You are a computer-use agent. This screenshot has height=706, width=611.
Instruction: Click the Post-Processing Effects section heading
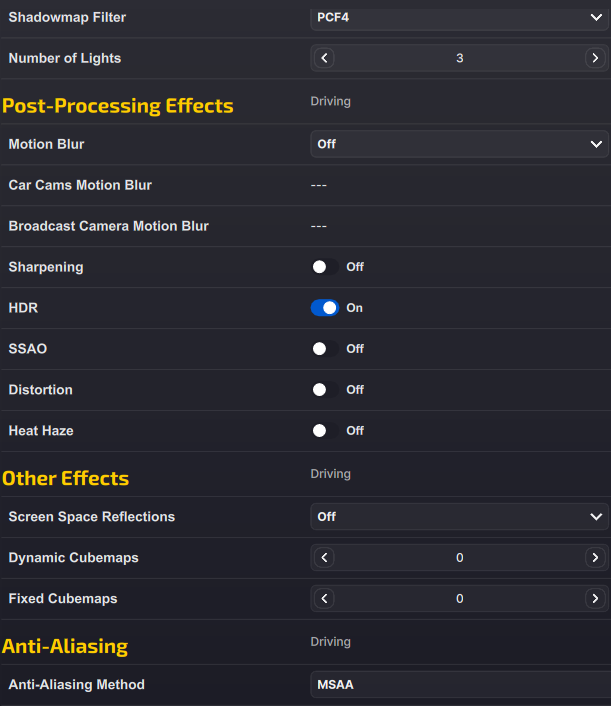(118, 106)
